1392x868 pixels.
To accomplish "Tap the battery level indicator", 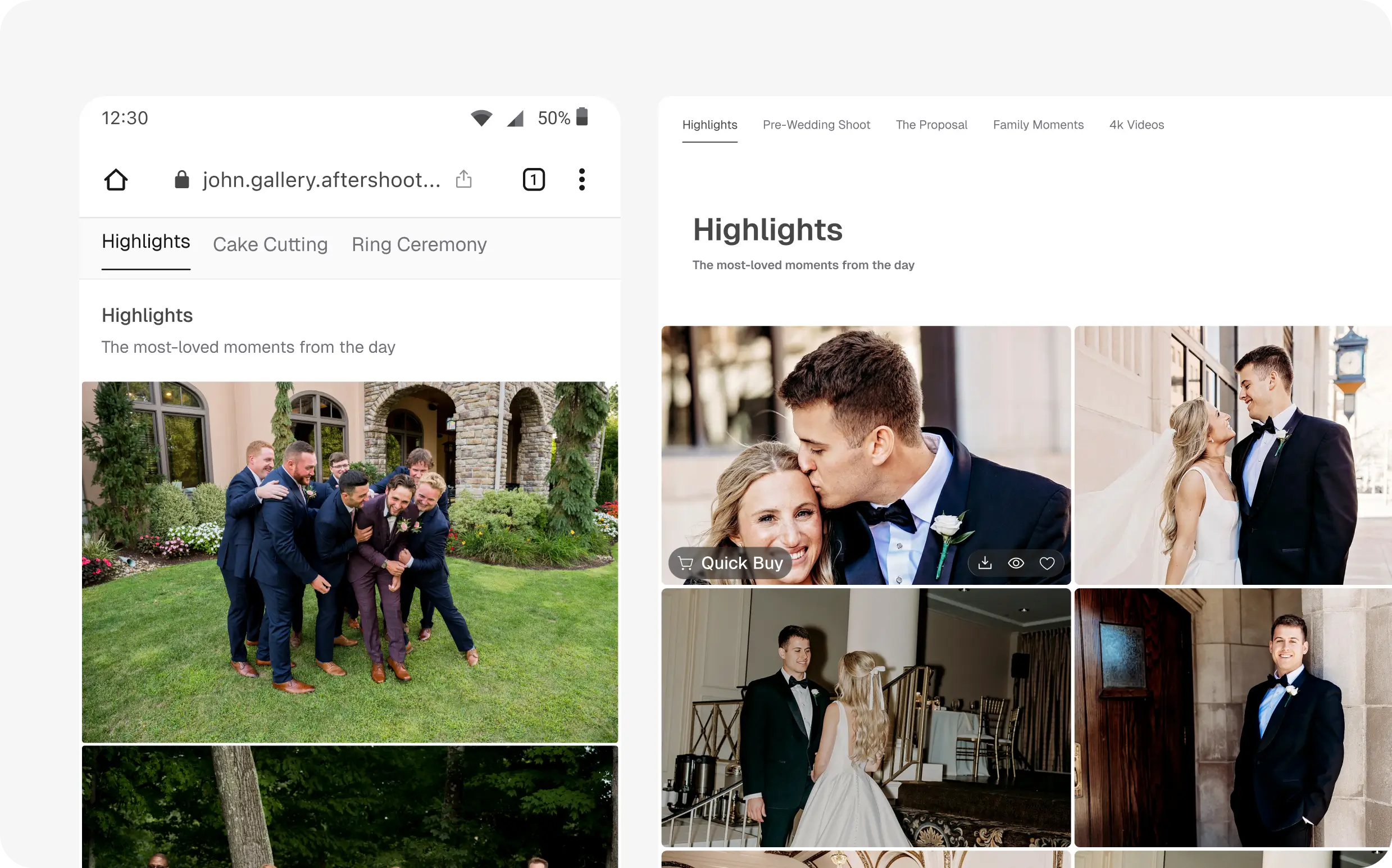I will pyautogui.click(x=581, y=117).
